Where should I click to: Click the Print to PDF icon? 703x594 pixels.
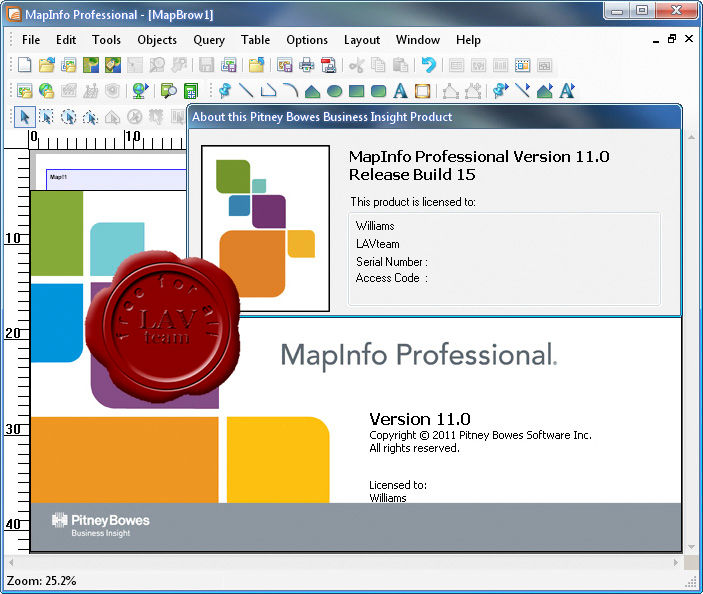tap(329, 65)
